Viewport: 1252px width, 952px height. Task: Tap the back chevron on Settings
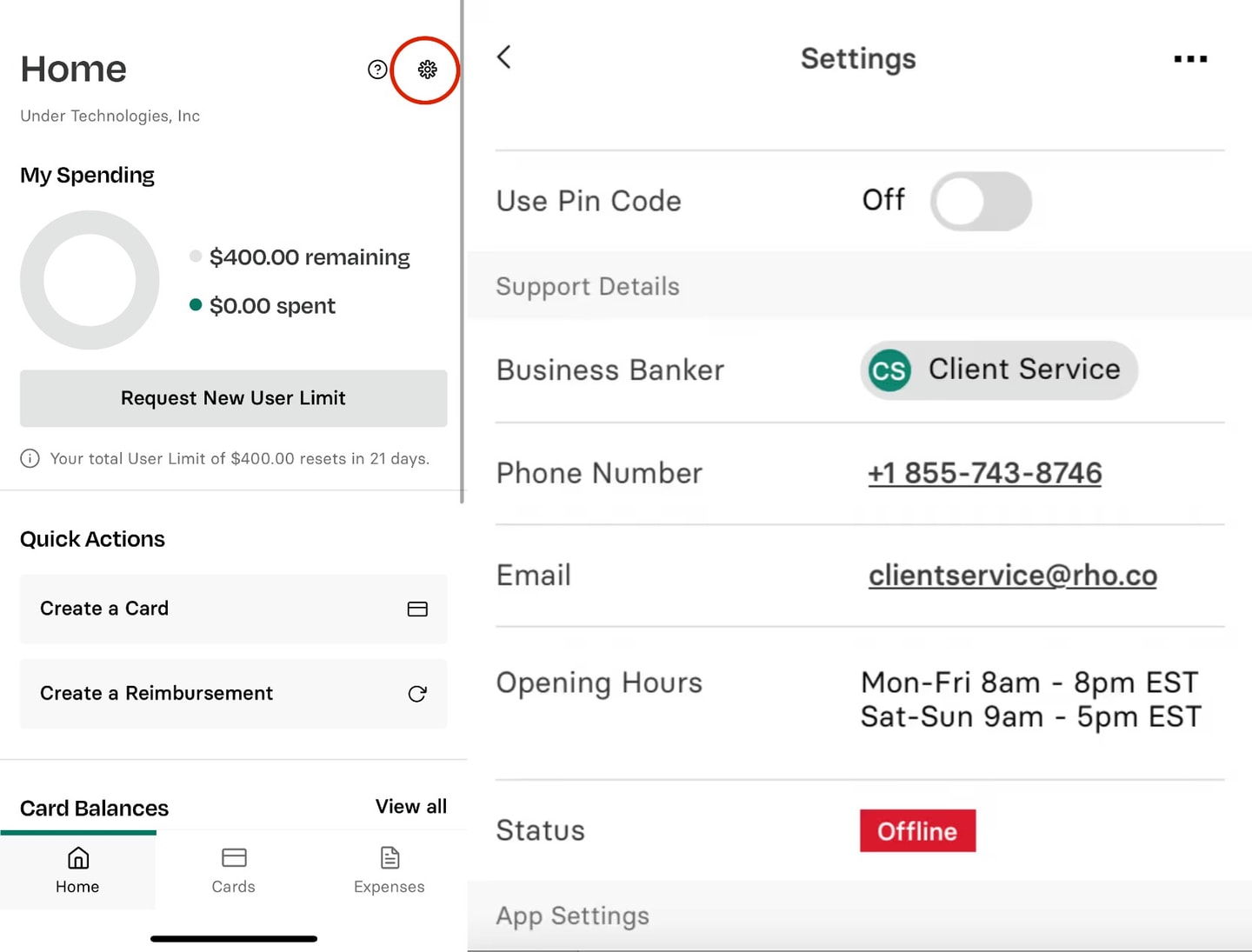coord(503,57)
